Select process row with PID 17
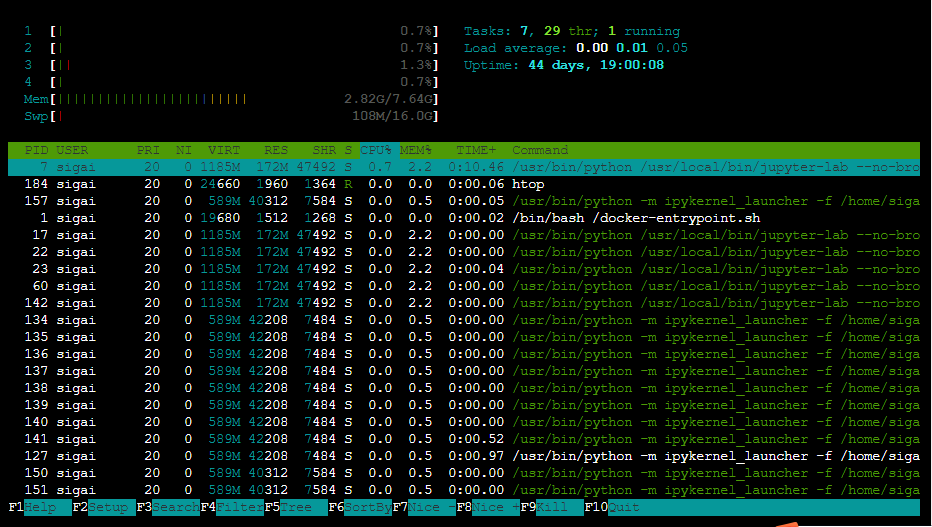Screen dimensions: 932x527 coord(464,235)
